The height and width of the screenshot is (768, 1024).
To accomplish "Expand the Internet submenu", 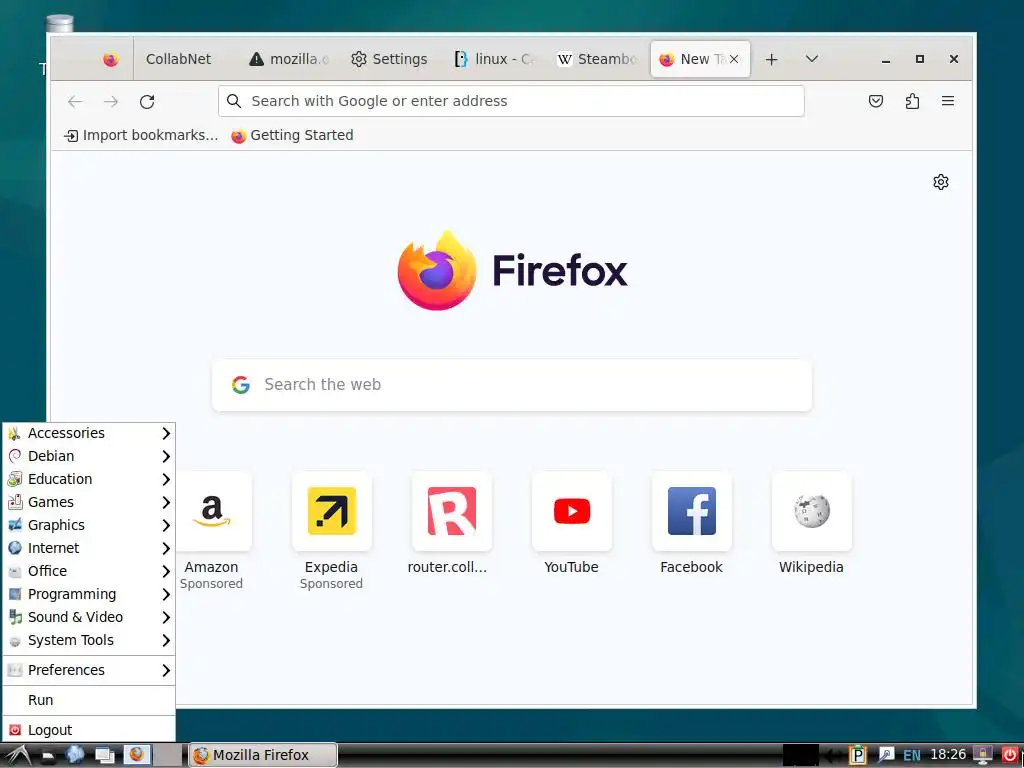I will coord(89,548).
